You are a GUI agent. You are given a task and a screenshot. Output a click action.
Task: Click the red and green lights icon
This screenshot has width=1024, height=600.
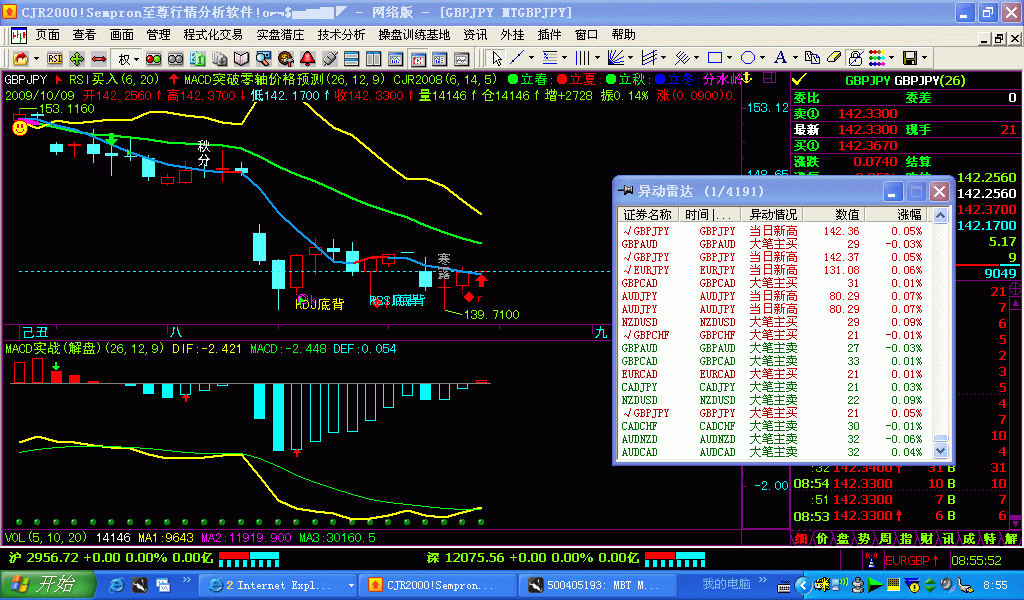tap(153, 59)
